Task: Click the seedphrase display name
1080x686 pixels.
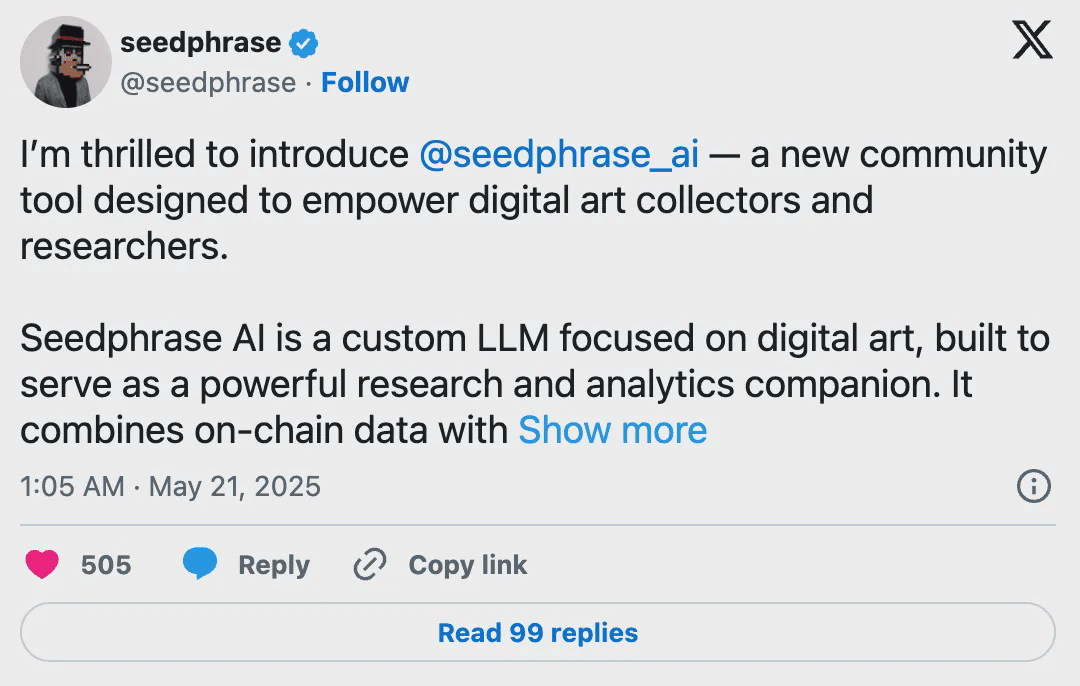Action: [x=200, y=42]
